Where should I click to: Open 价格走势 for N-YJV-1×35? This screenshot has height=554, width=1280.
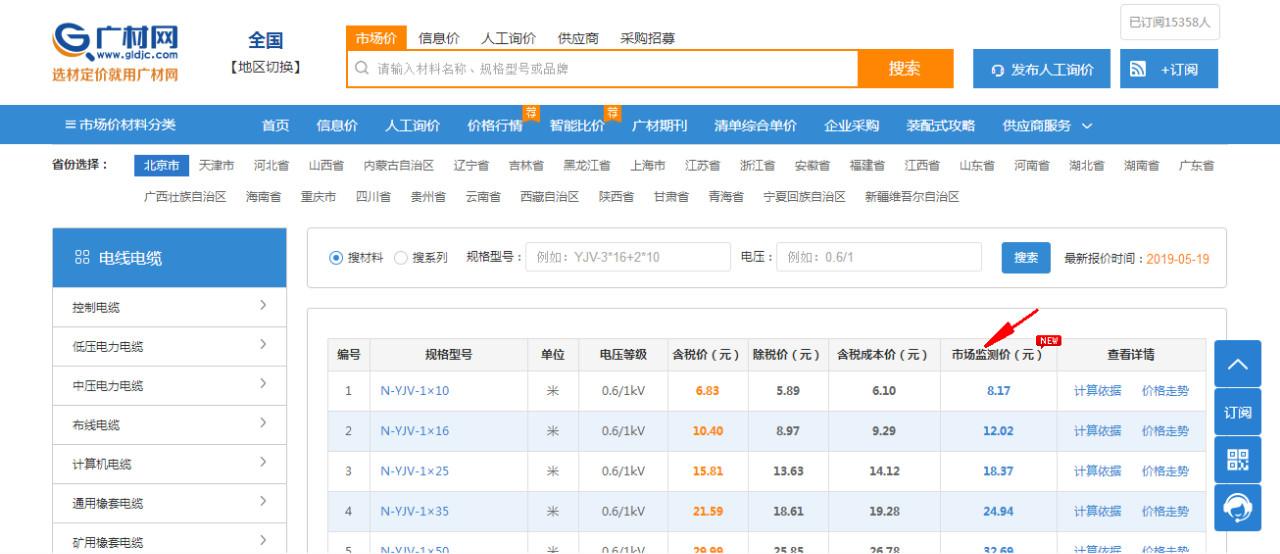click(1165, 511)
